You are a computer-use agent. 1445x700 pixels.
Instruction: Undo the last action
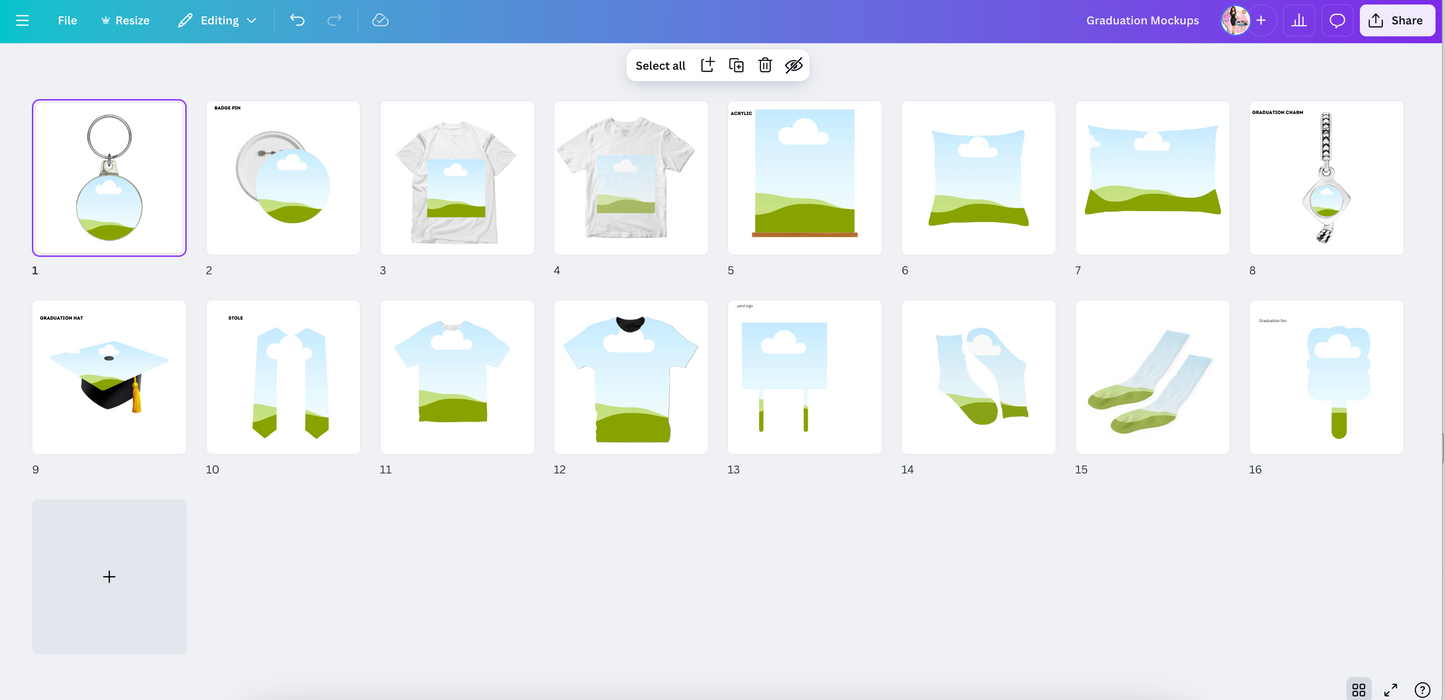[x=297, y=20]
